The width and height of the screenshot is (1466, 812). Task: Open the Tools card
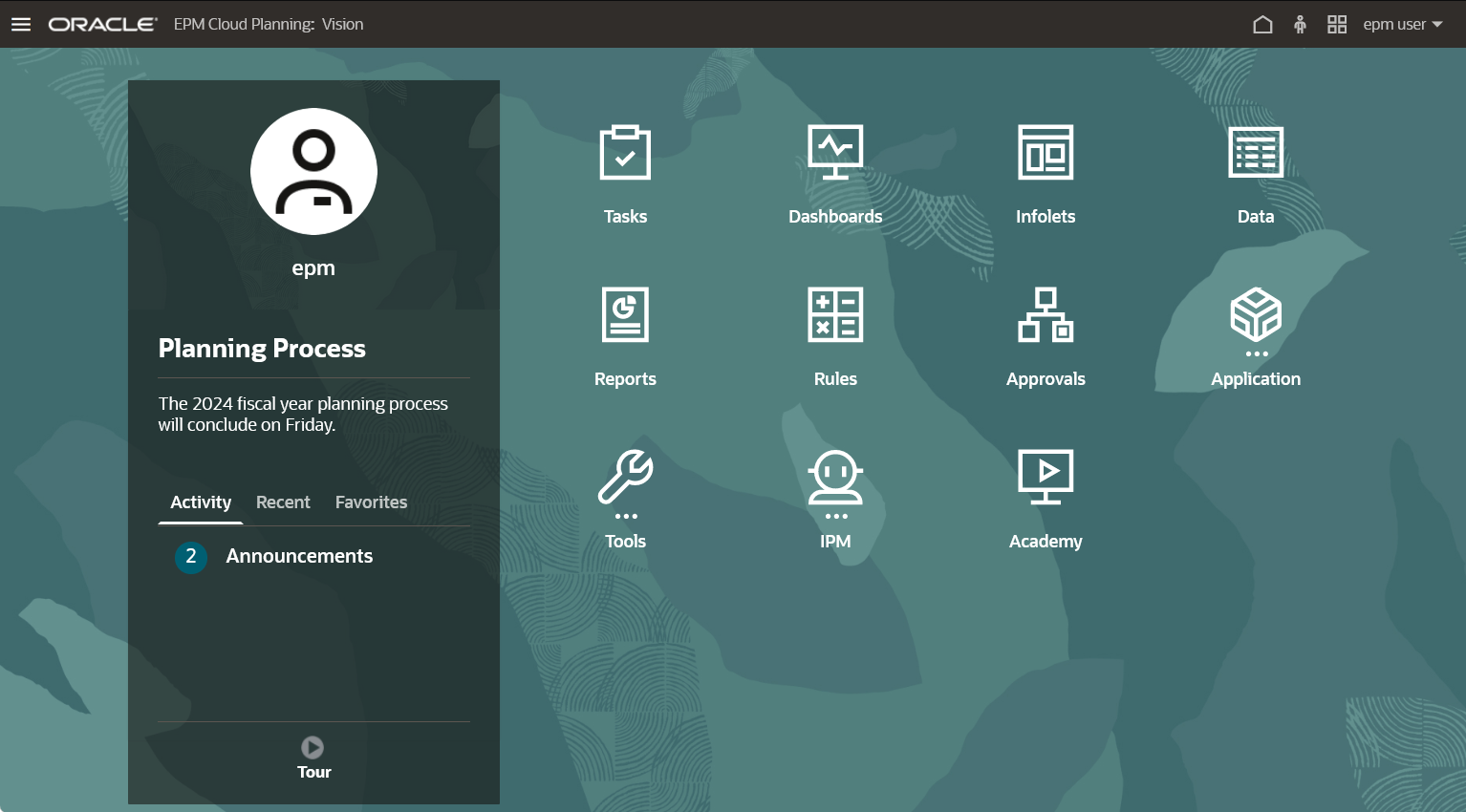coord(625,497)
